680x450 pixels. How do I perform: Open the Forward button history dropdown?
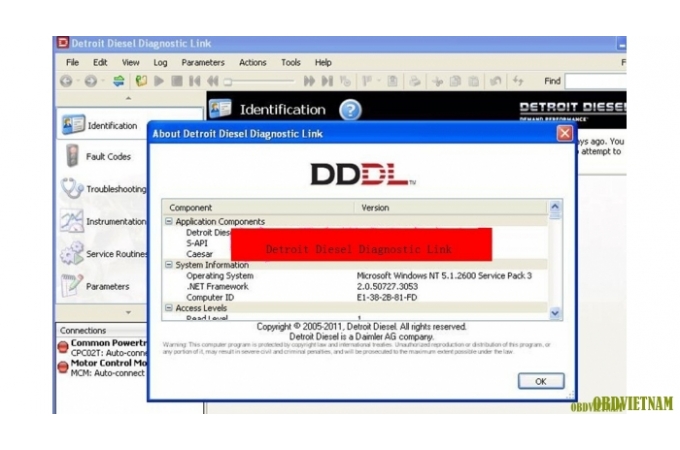[103, 81]
